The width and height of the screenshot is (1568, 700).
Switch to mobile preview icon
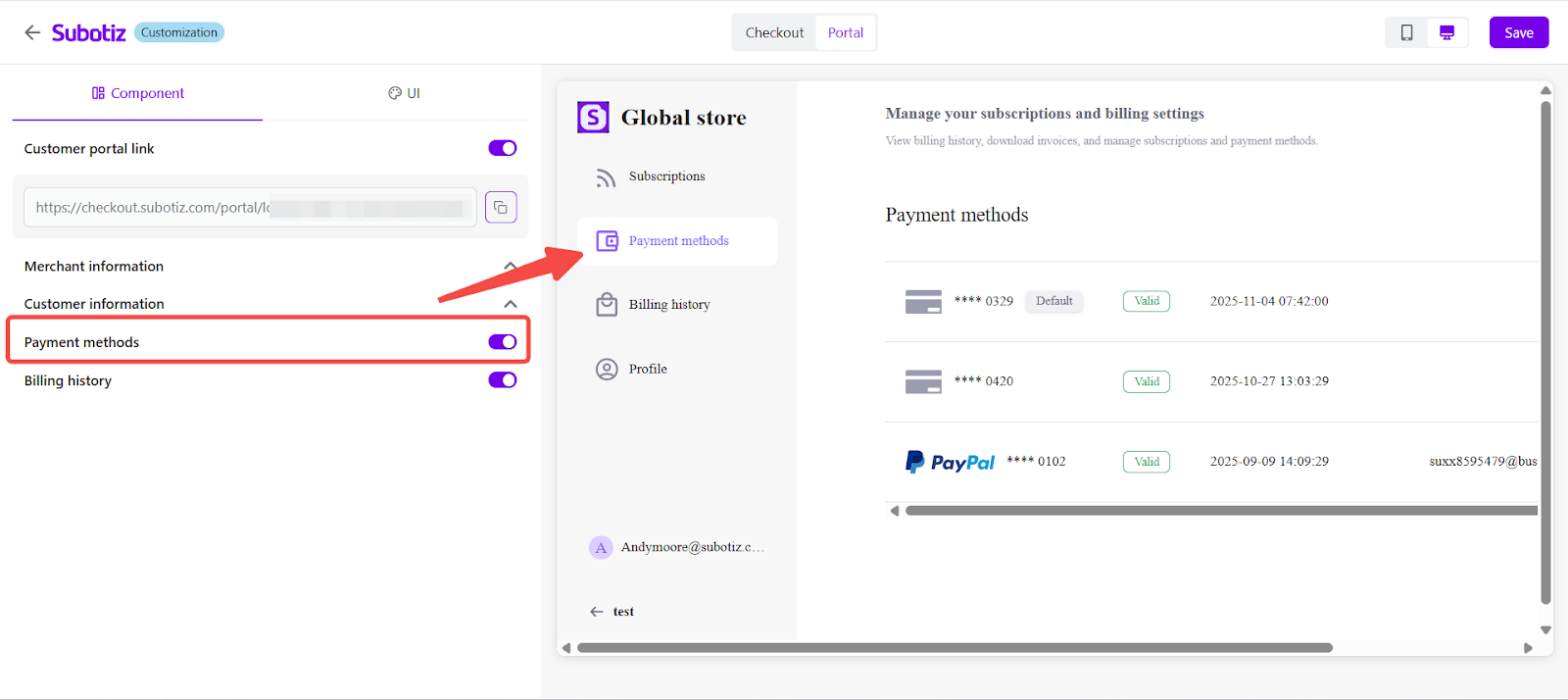coord(1406,32)
